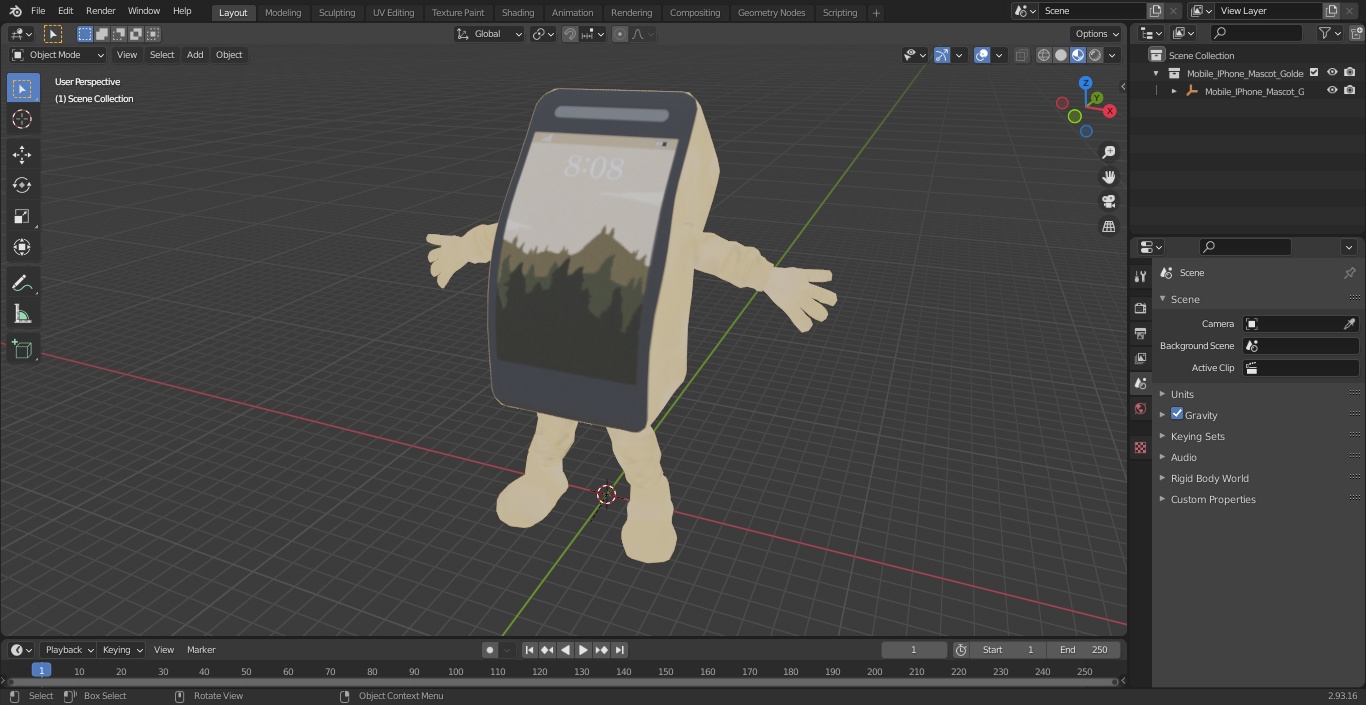Click the current frame number field
Screen dimensions: 1366x705
pos(914,650)
